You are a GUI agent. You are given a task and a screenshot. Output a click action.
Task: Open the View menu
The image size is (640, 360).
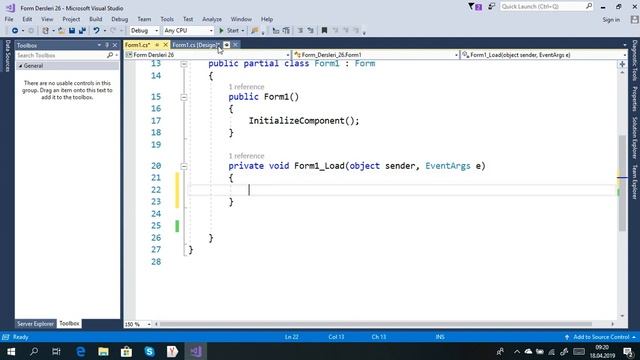tap(47, 19)
